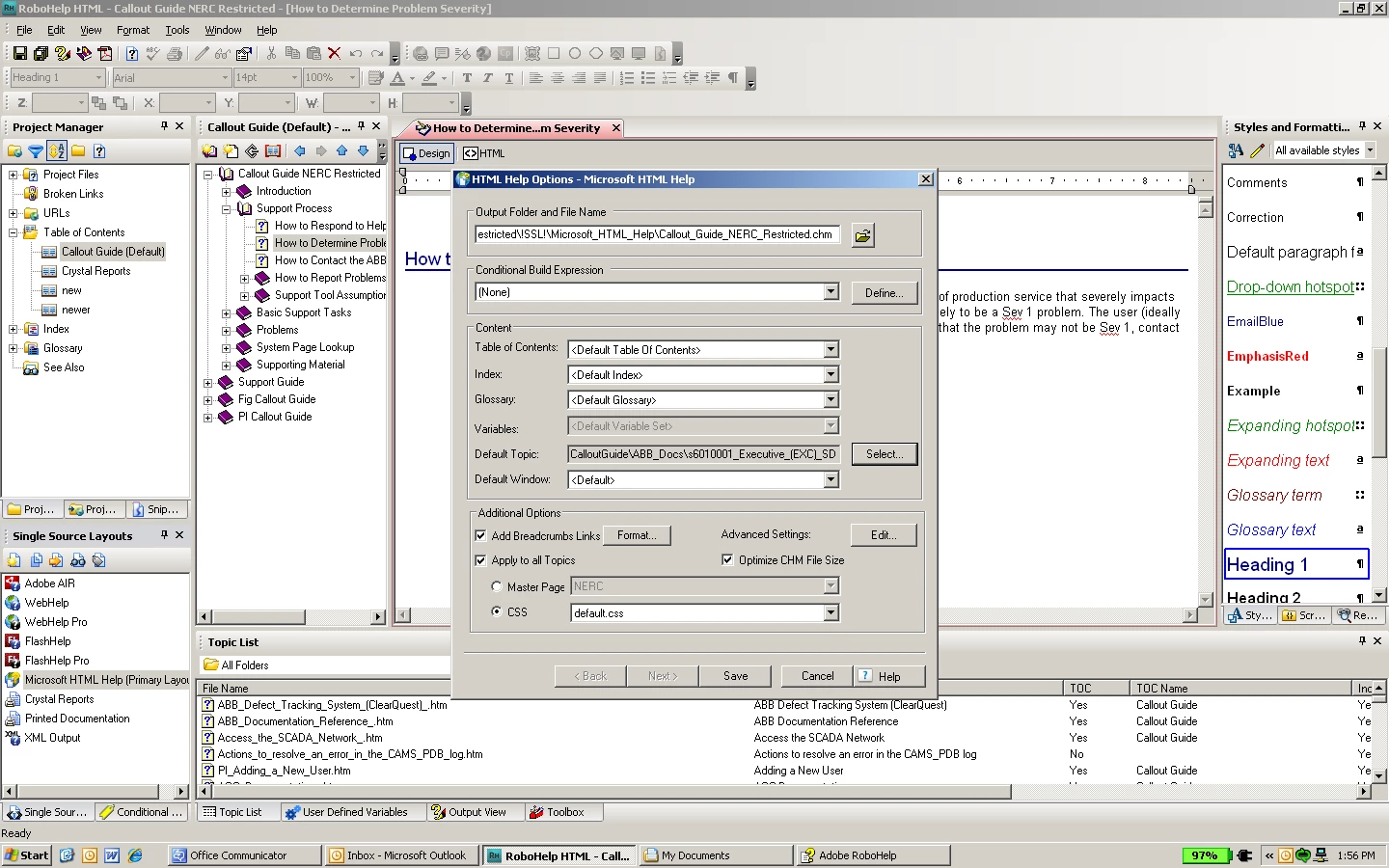1389x868 pixels.
Task: Click the Select... button for Default Topic
Action: 884,454
